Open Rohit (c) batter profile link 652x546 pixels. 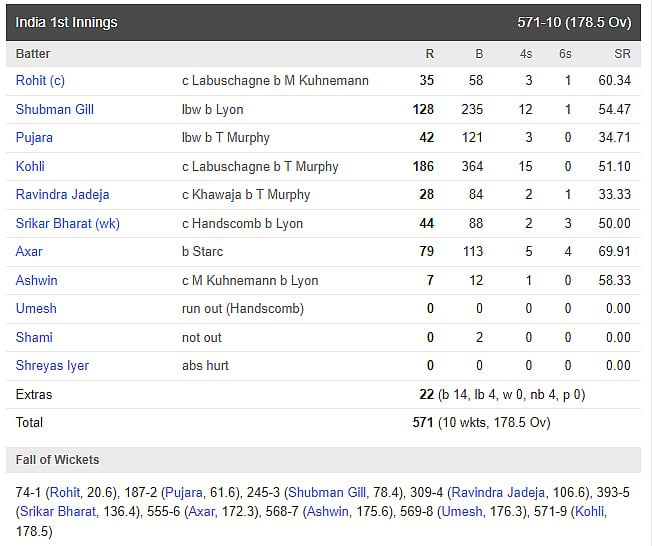coord(40,81)
